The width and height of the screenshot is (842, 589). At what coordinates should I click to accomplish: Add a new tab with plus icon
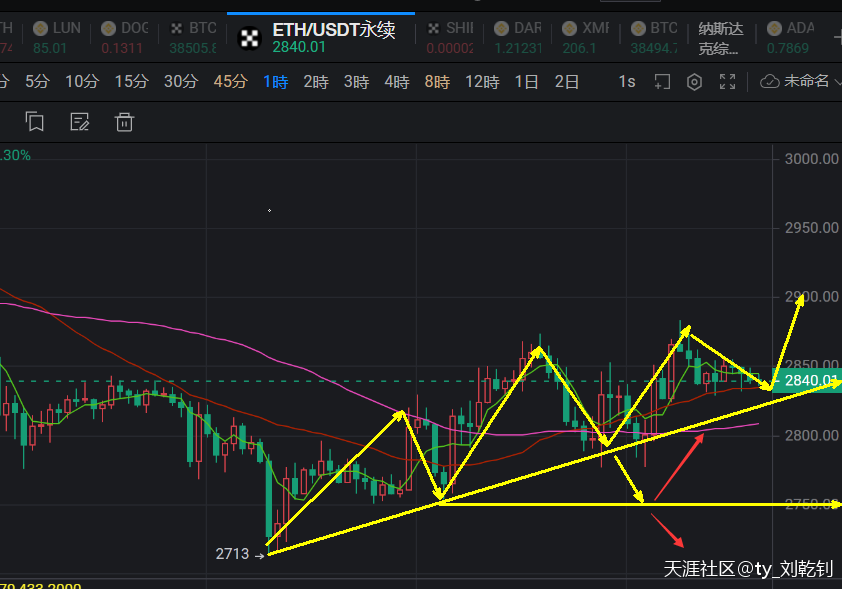pos(836,37)
